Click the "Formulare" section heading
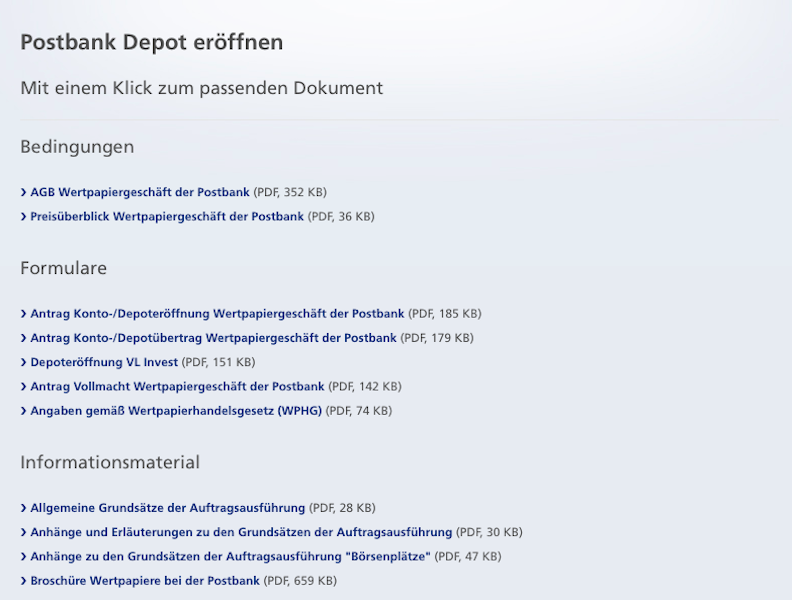 64,268
